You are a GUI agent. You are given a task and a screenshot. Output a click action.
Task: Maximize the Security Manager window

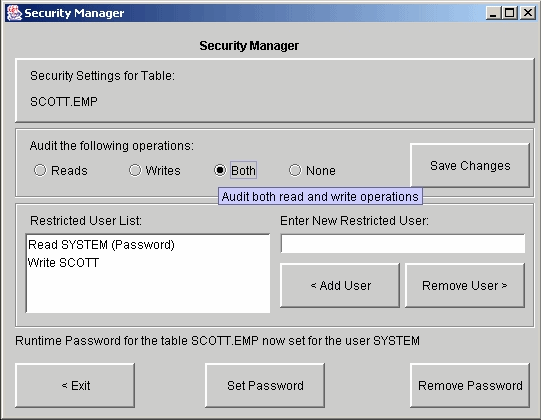pos(510,13)
